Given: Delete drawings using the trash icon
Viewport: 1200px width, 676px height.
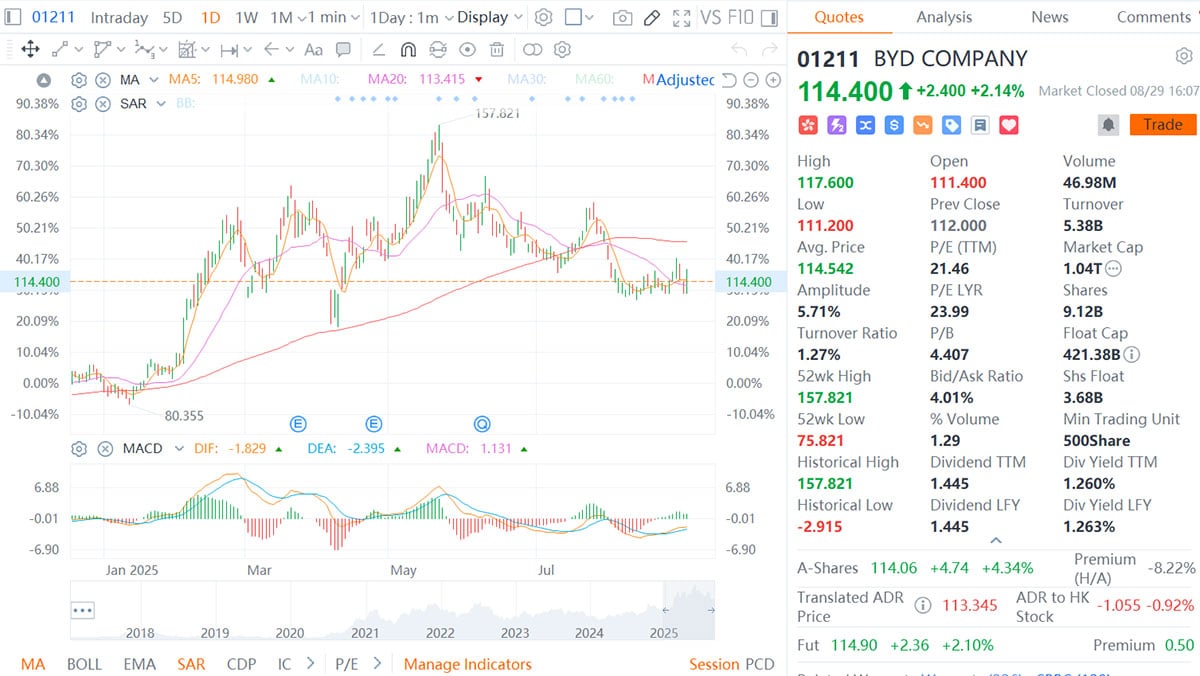Looking at the screenshot, I should pos(496,48).
